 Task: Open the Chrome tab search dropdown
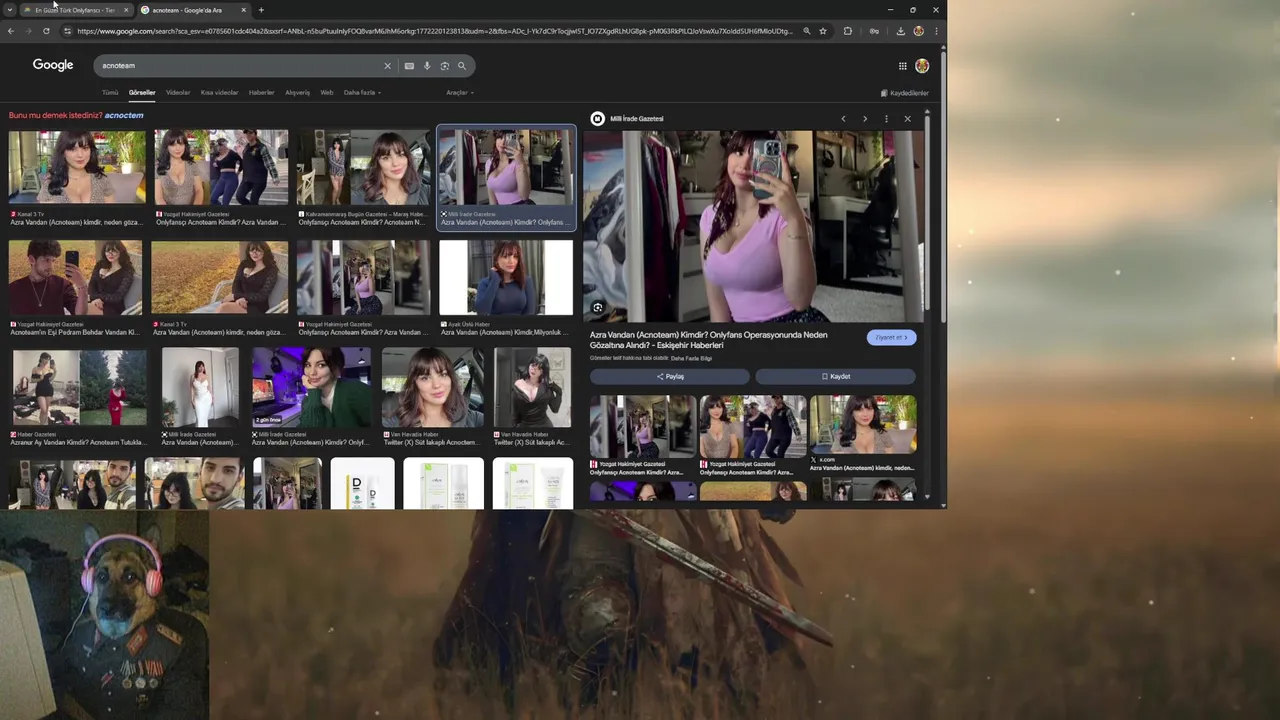(10, 10)
